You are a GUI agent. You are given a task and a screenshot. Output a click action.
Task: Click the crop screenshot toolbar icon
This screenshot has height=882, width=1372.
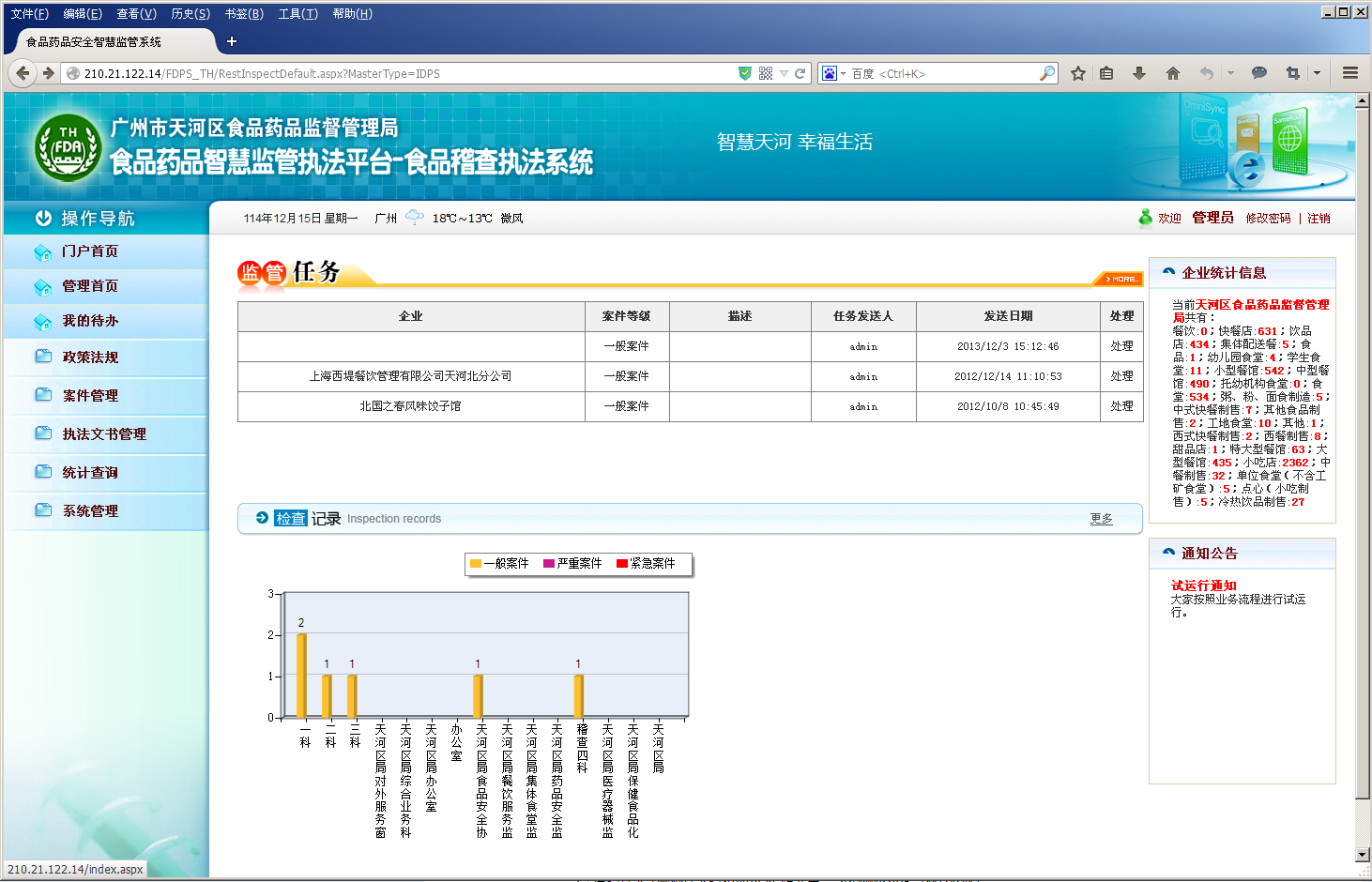(1293, 73)
